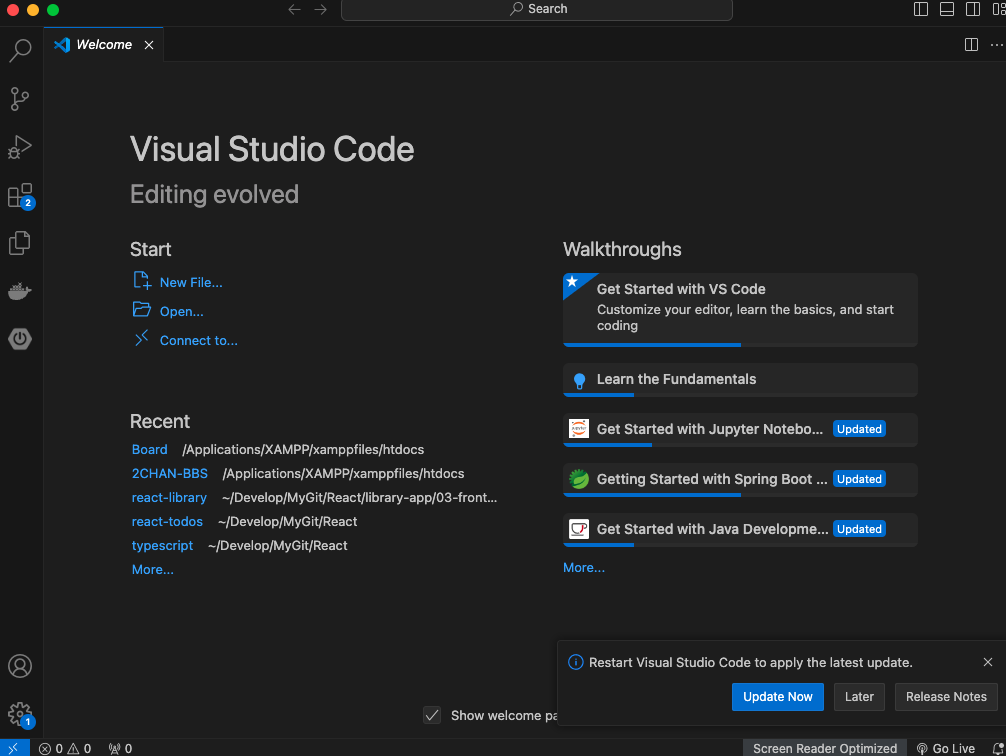Click the Learn the Fundamentals lightbulb icon
This screenshot has height=756, width=1006.
coord(579,381)
